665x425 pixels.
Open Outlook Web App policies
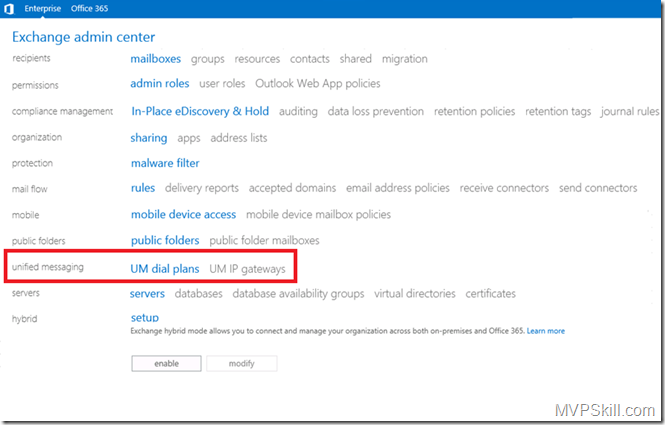click(318, 84)
